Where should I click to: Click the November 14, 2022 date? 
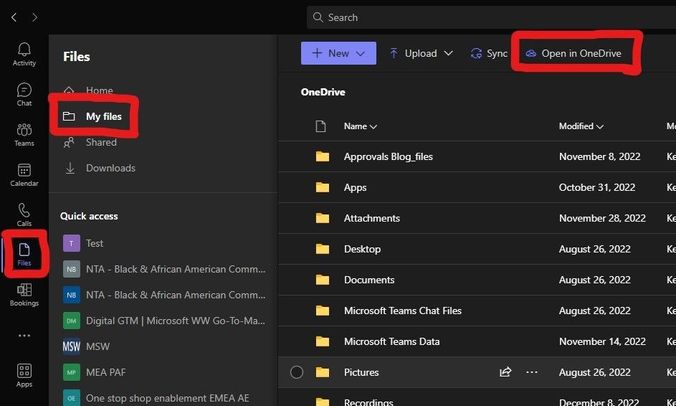coord(602,341)
